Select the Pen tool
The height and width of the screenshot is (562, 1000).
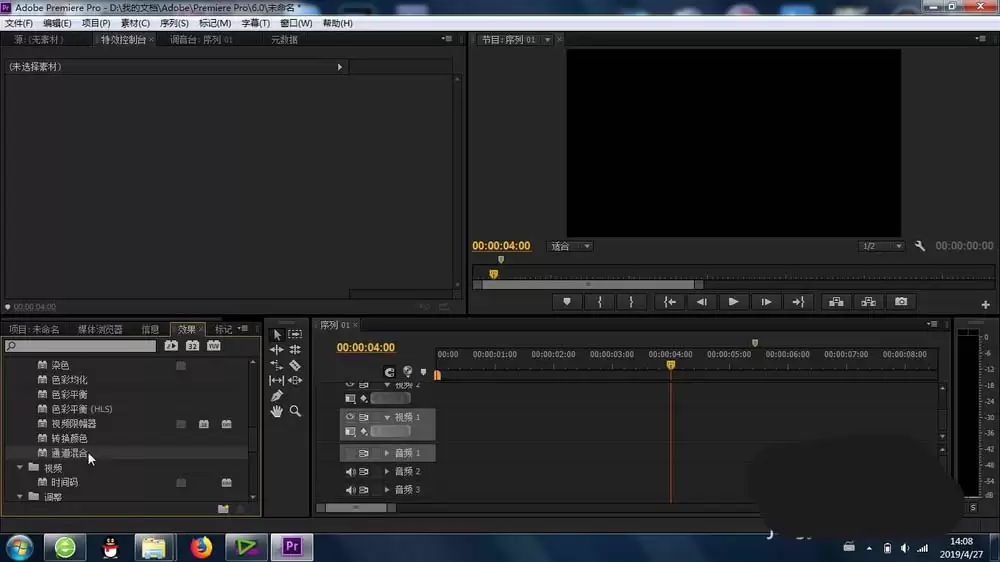tap(276, 396)
